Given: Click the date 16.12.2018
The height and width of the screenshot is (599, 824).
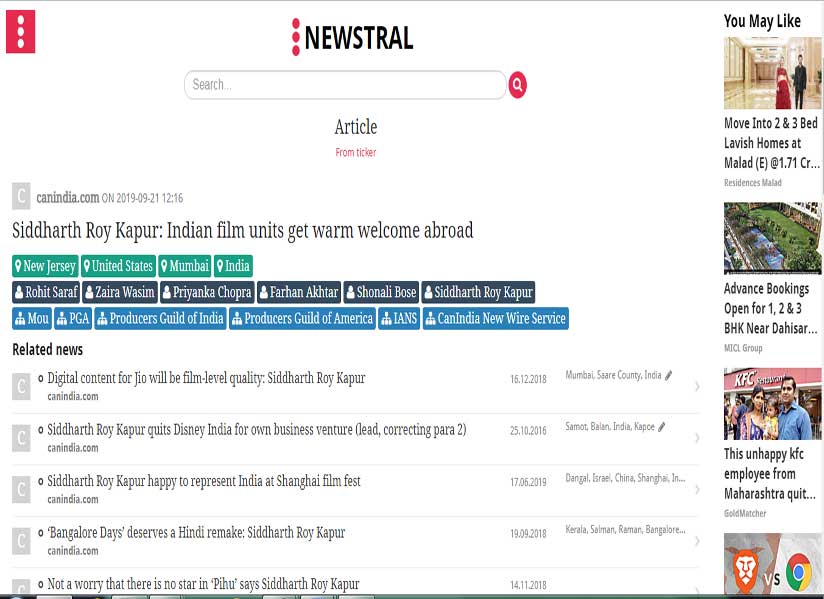Looking at the screenshot, I should (528, 379).
